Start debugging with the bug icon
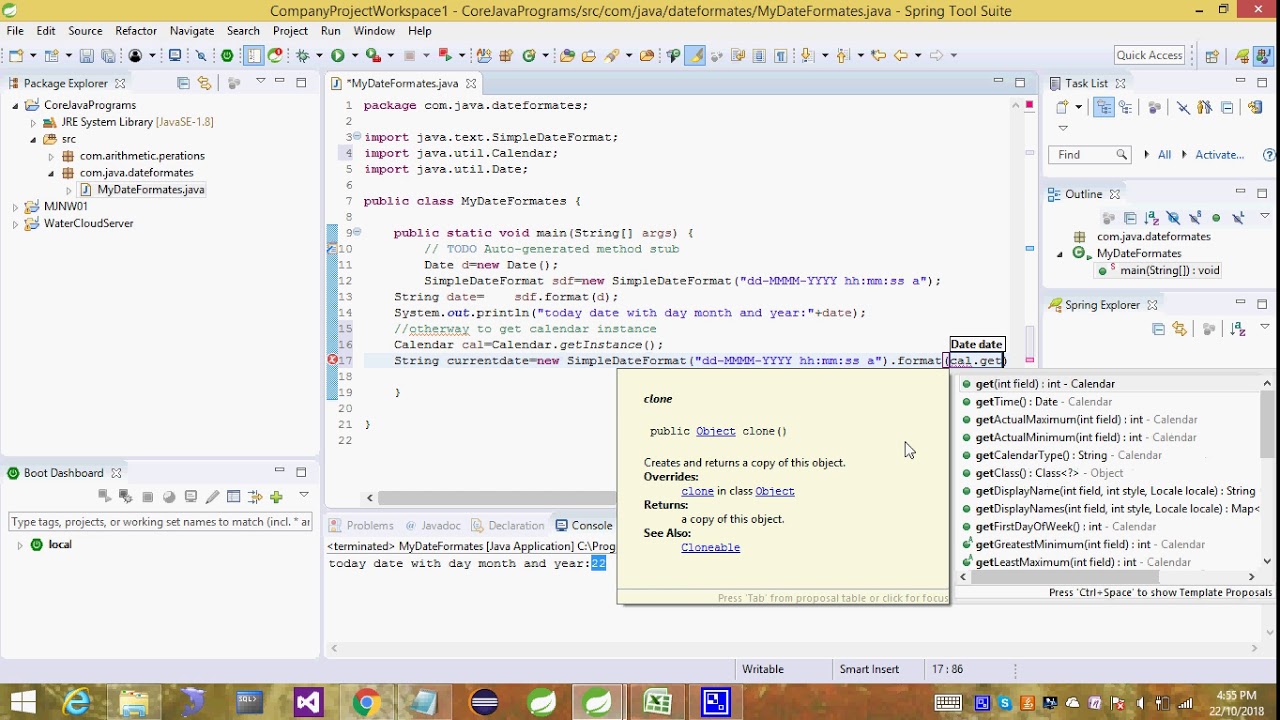 [x=302, y=56]
